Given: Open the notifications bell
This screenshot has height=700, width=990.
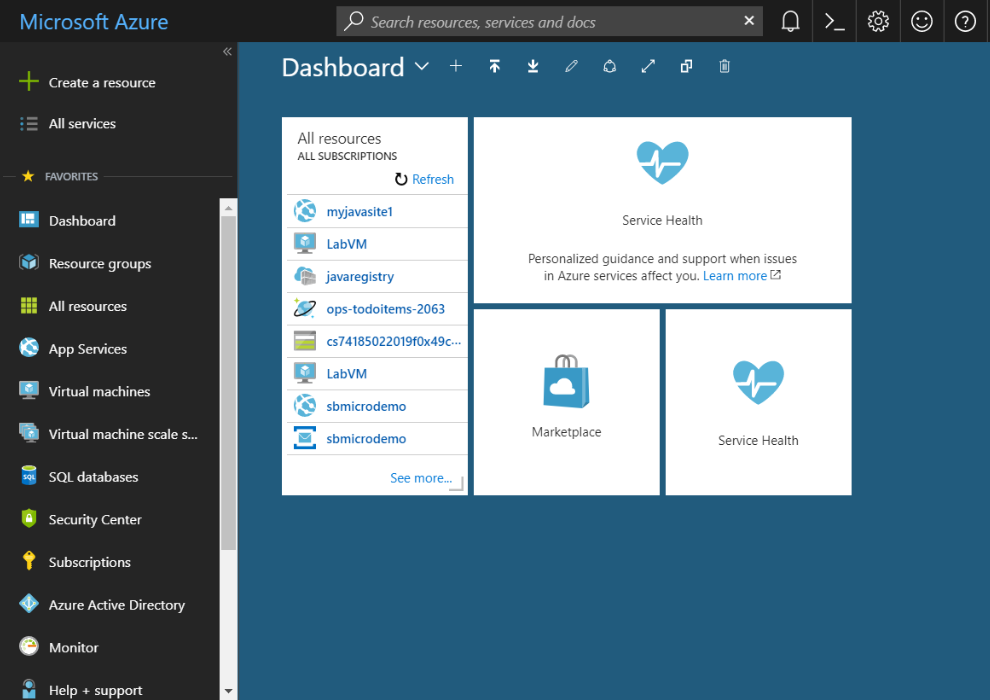Looking at the screenshot, I should point(790,21).
